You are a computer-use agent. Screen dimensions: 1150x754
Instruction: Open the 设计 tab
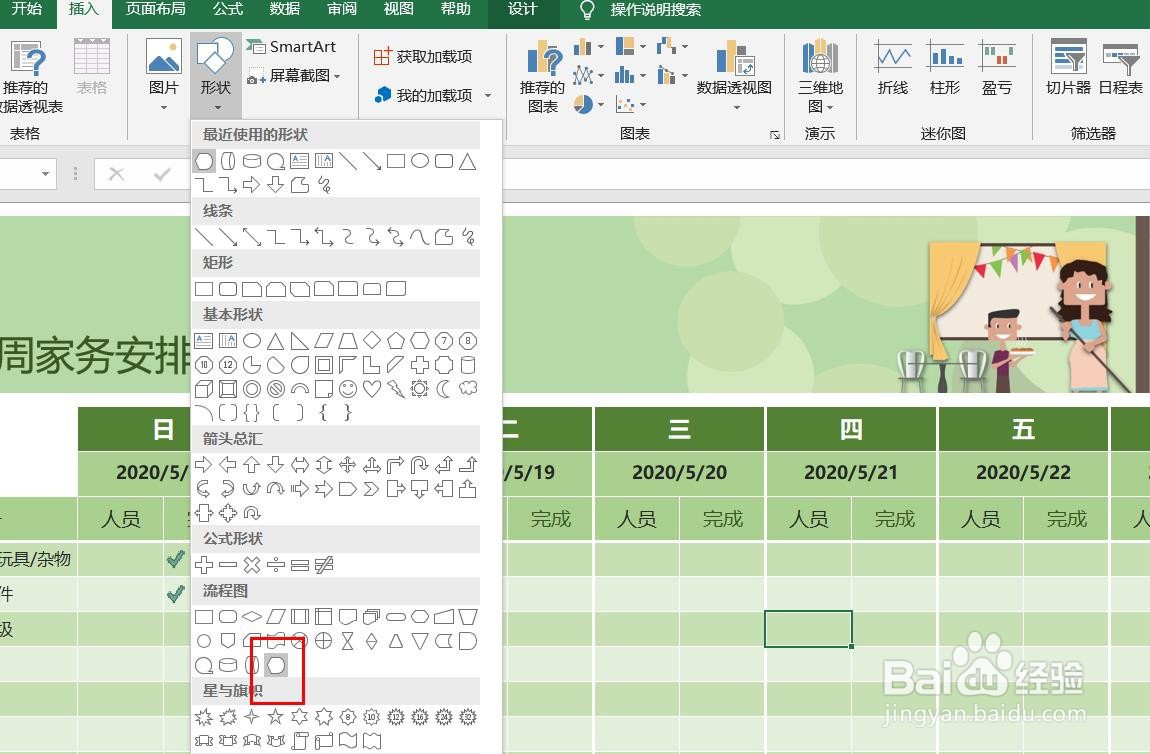(522, 9)
